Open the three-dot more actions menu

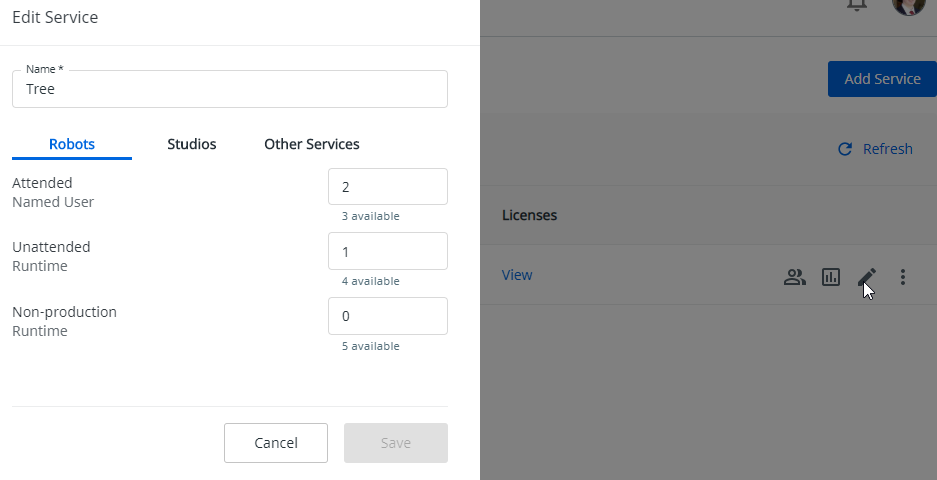click(x=903, y=277)
